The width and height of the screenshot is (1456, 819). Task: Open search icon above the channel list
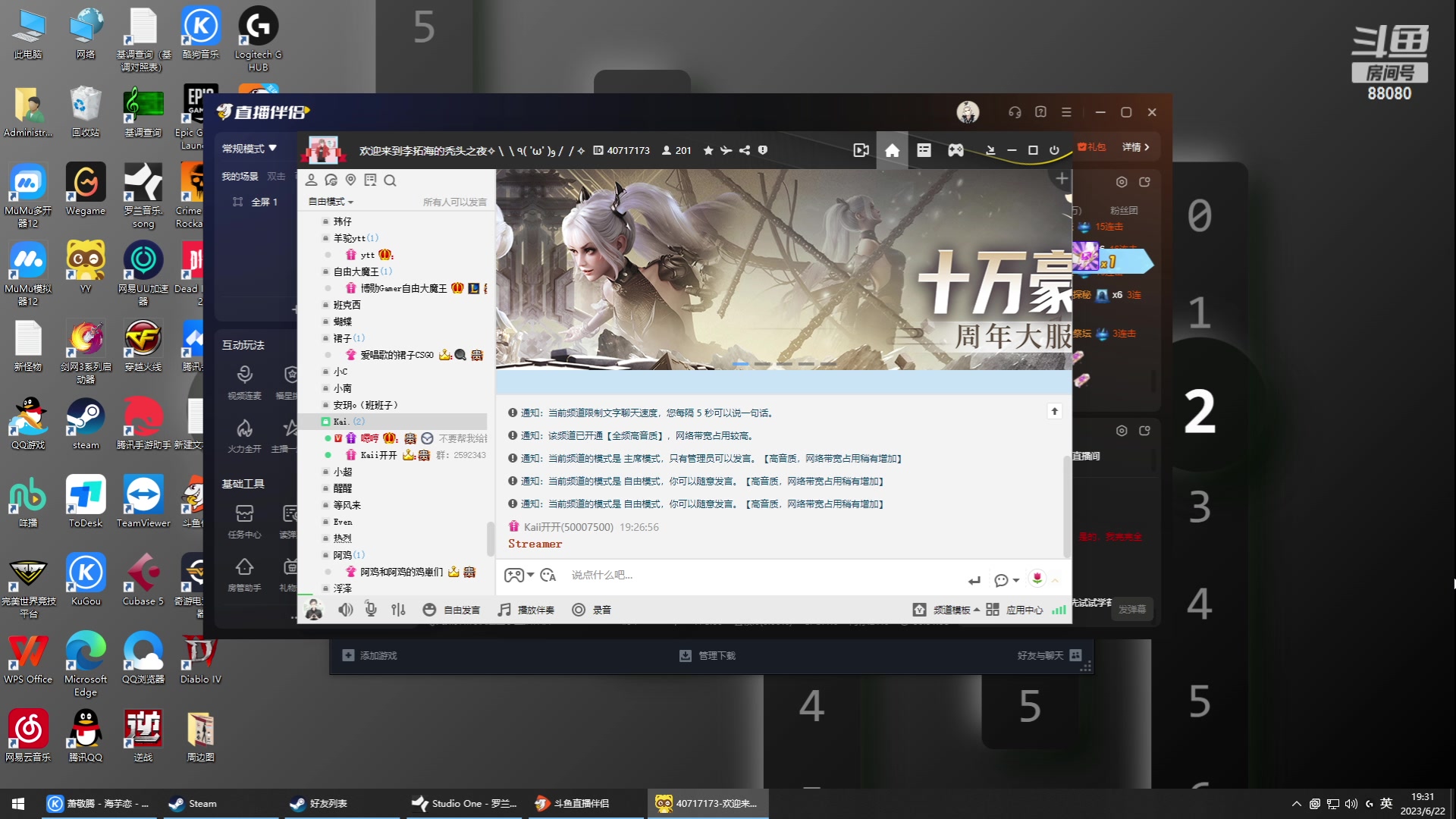click(390, 180)
